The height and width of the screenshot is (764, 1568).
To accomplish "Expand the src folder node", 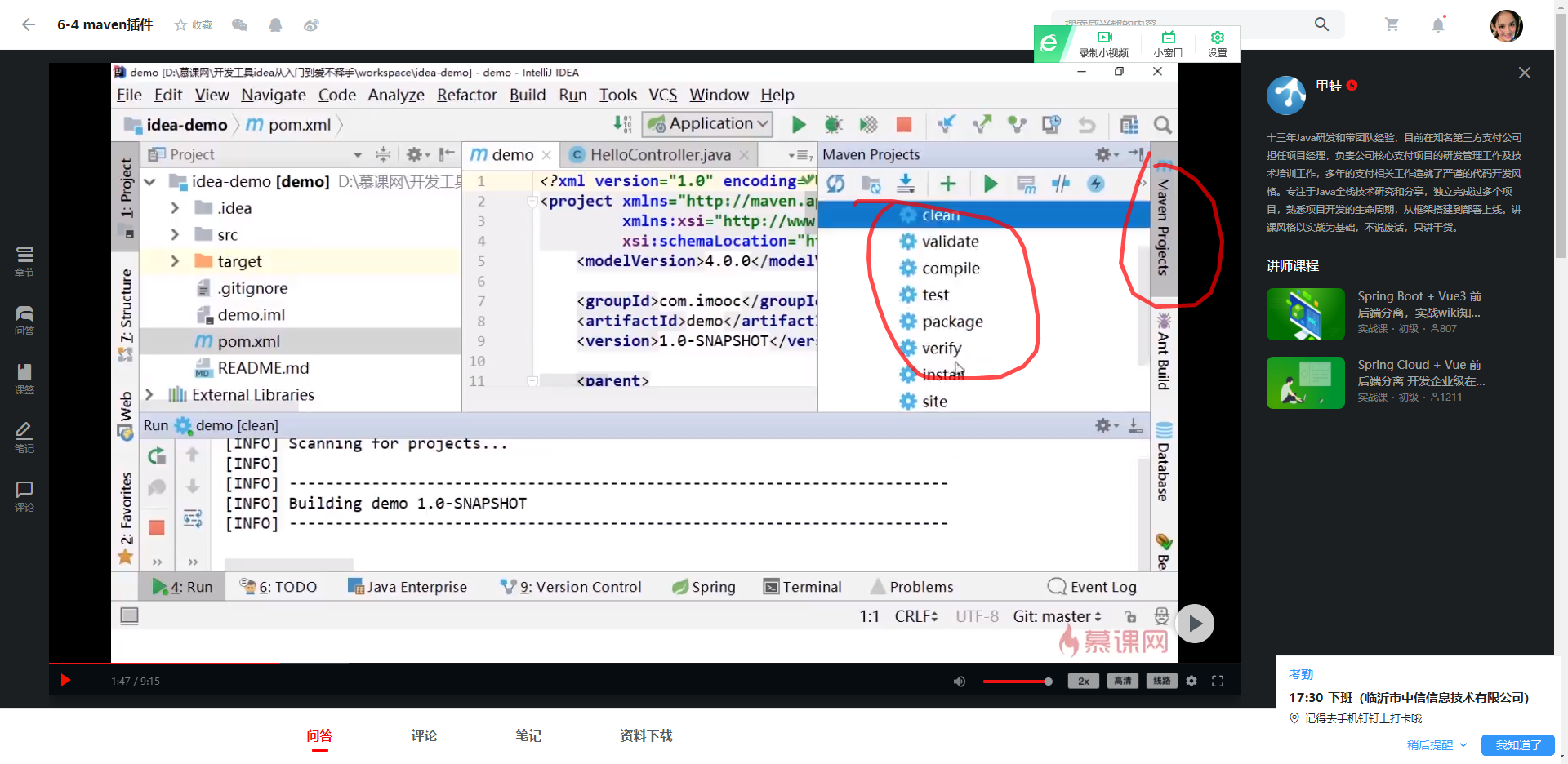I will (175, 235).
